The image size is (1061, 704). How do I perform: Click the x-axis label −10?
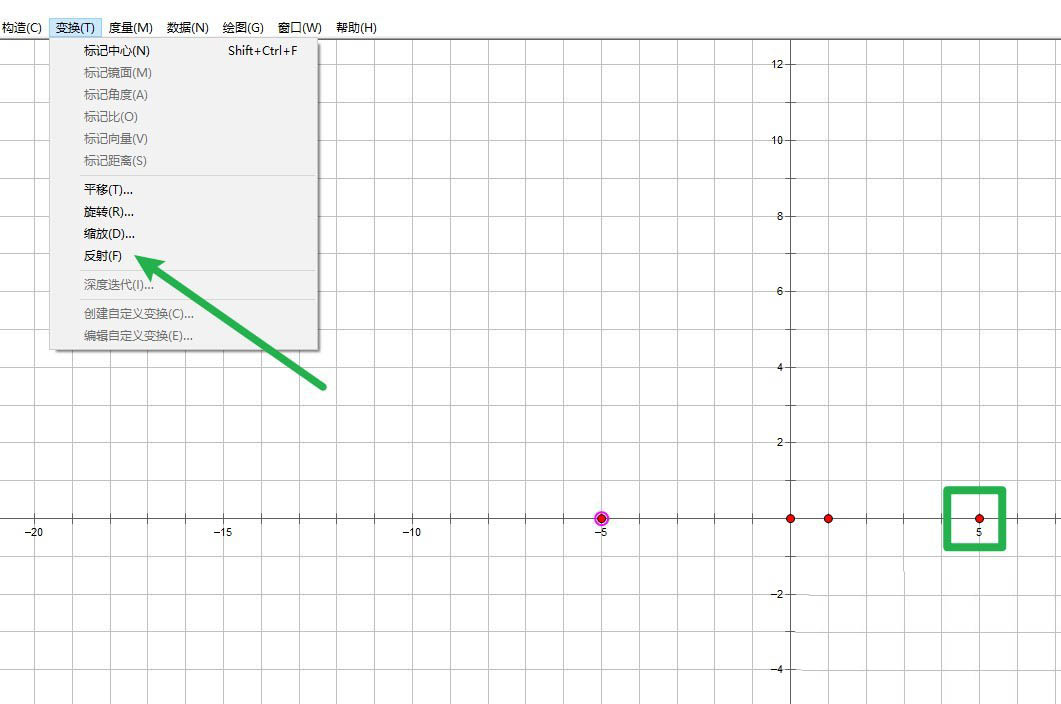[x=411, y=532]
